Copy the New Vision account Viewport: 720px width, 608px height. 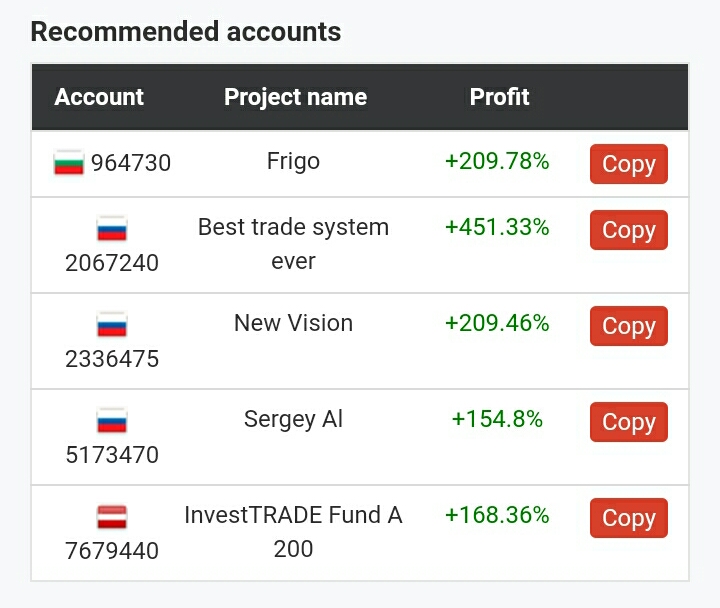point(629,326)
